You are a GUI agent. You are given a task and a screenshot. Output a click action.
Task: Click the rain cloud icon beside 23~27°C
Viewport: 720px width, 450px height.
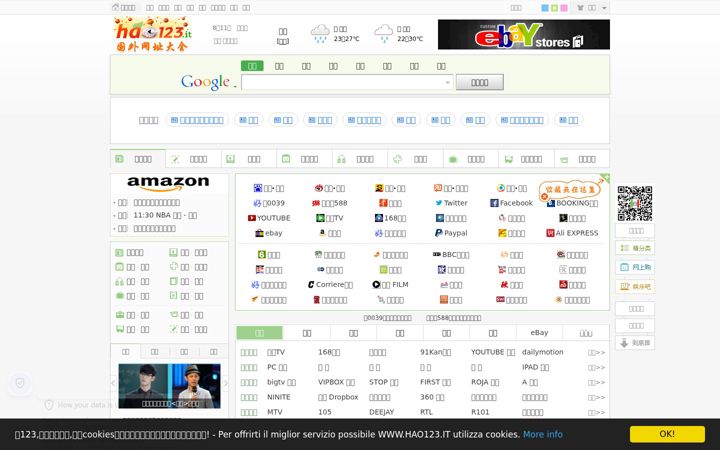coord(320,34)
